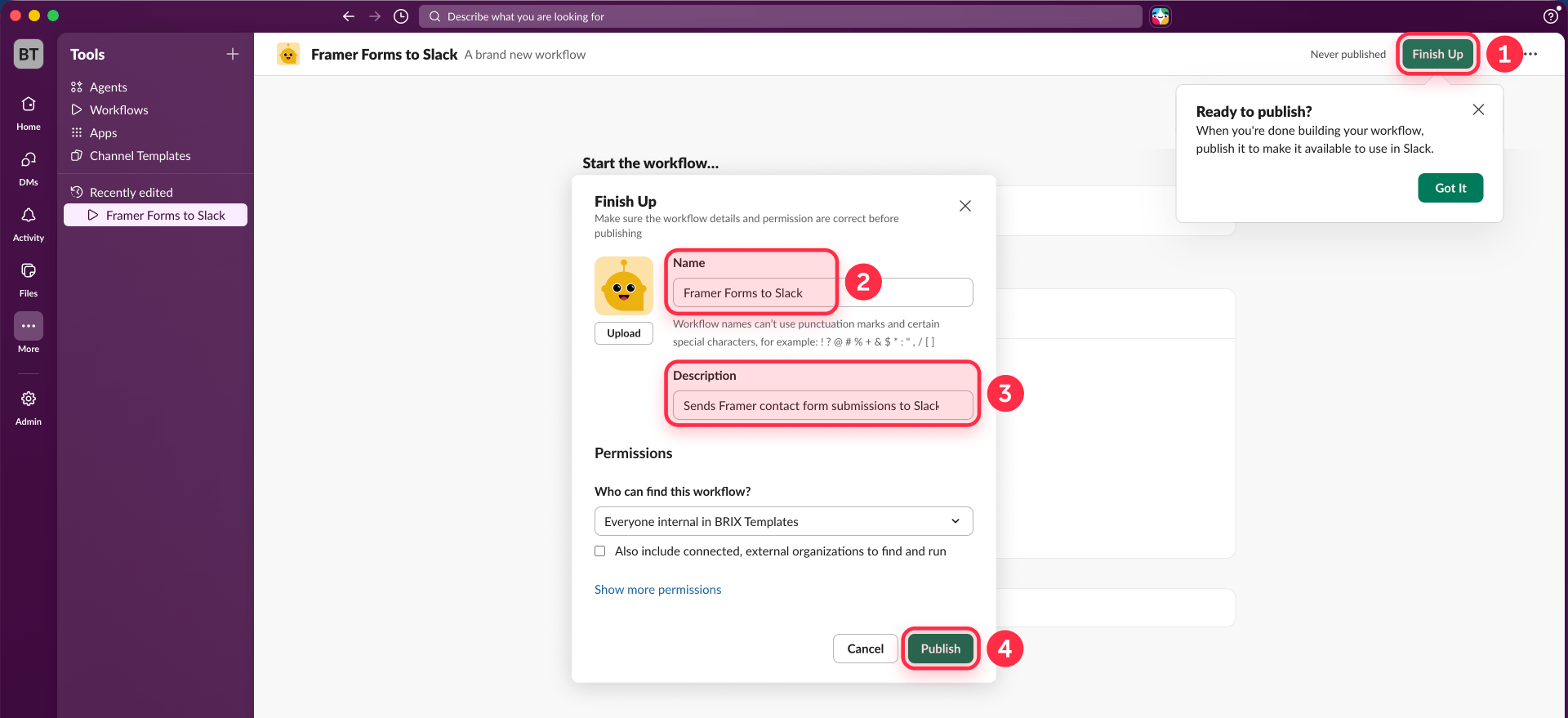The image size is (1568, 718).
Task: Go back with the left arrow
Action: coord(349,16)
